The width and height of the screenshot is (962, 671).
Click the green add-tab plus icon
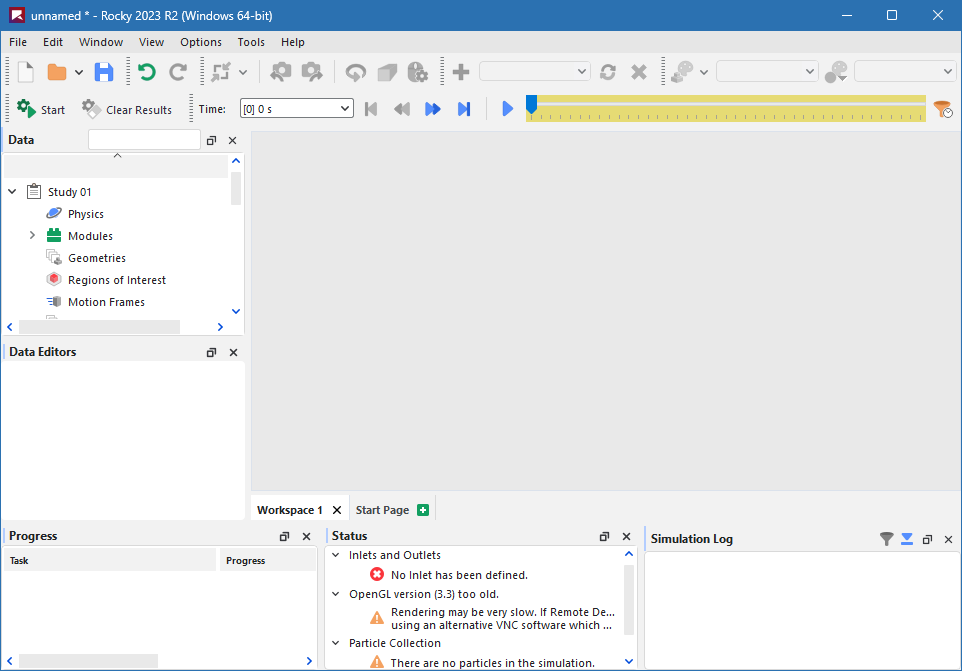pyautogui.click(x=423, y=510)
